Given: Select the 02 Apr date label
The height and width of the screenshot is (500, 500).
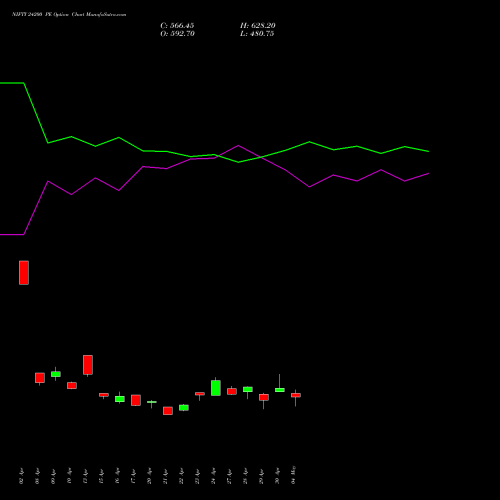Looking at the screenshot, I should tap(22, 477).
